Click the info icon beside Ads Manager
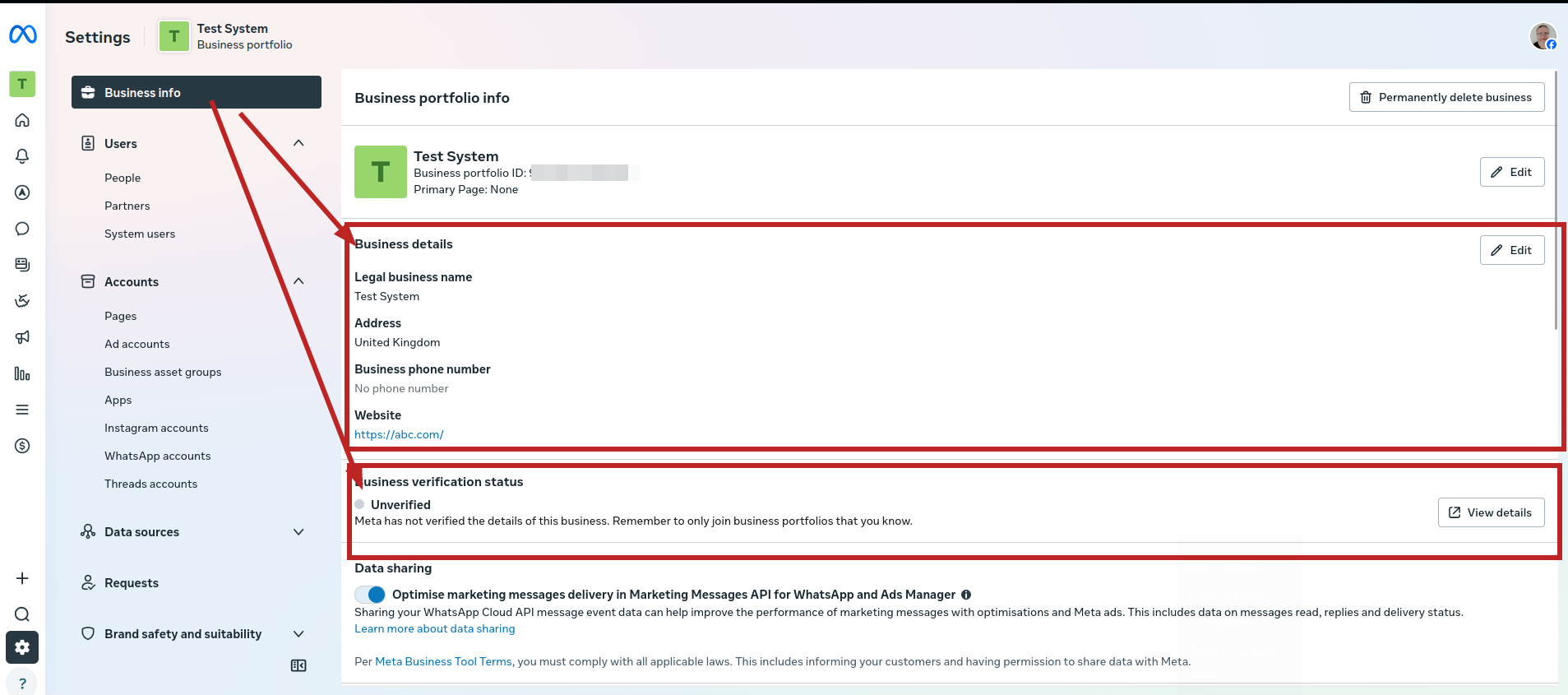1568x695 pixels. (x=966, y=595)
